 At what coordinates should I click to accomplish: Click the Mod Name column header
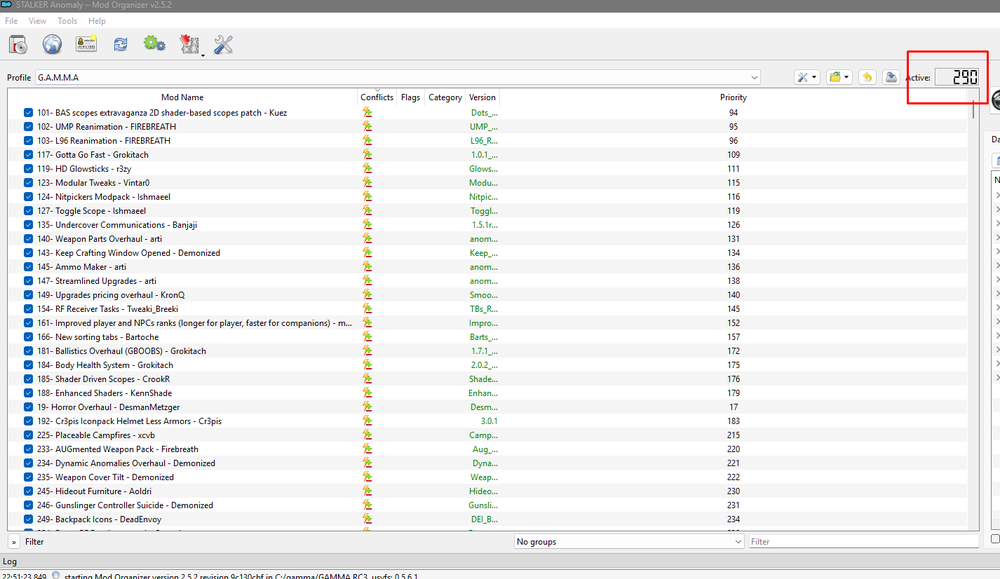point(182,97)
